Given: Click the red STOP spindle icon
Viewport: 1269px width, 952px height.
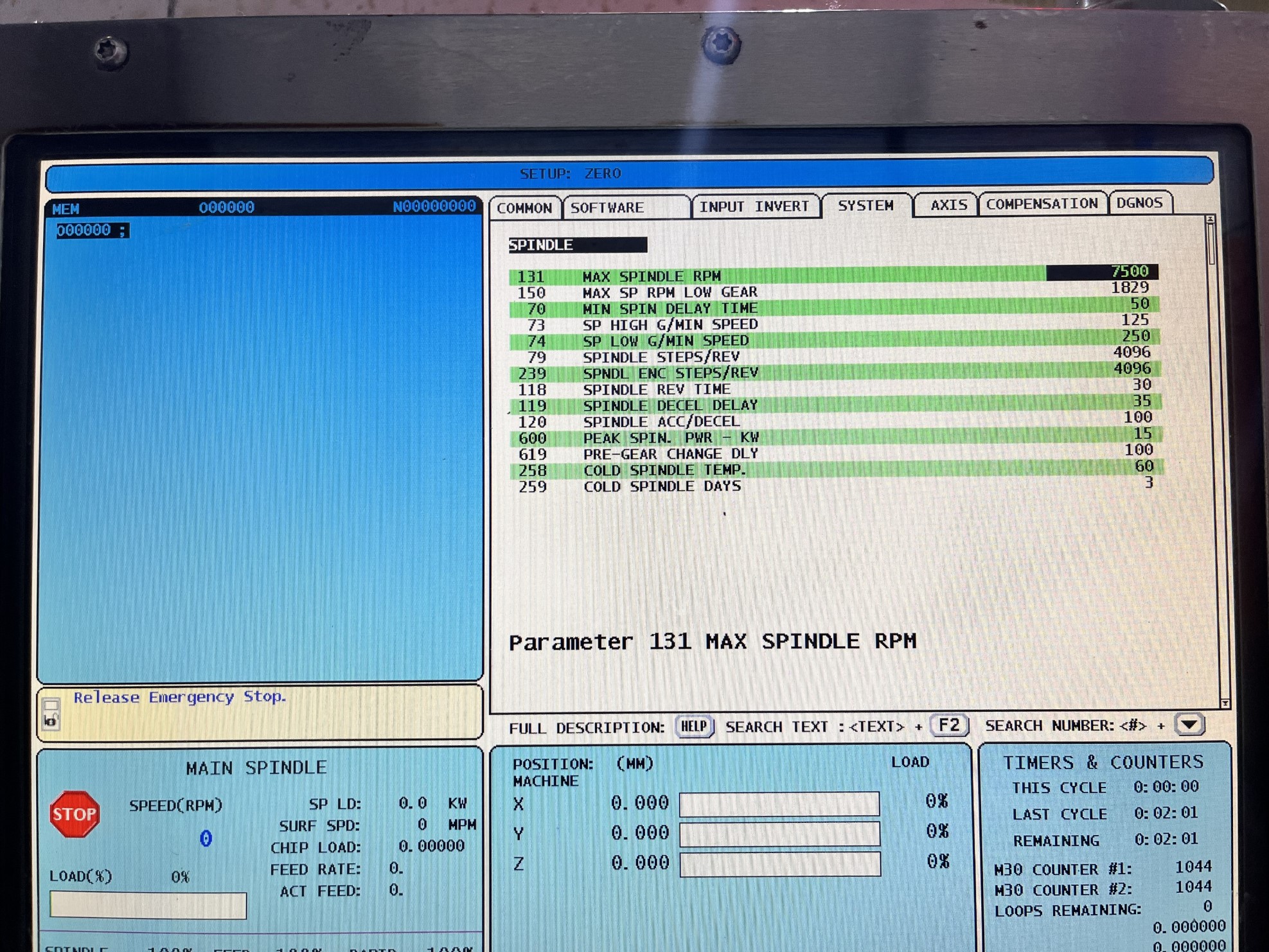Looking at the screenshot, I should click(x=75, y=814).
